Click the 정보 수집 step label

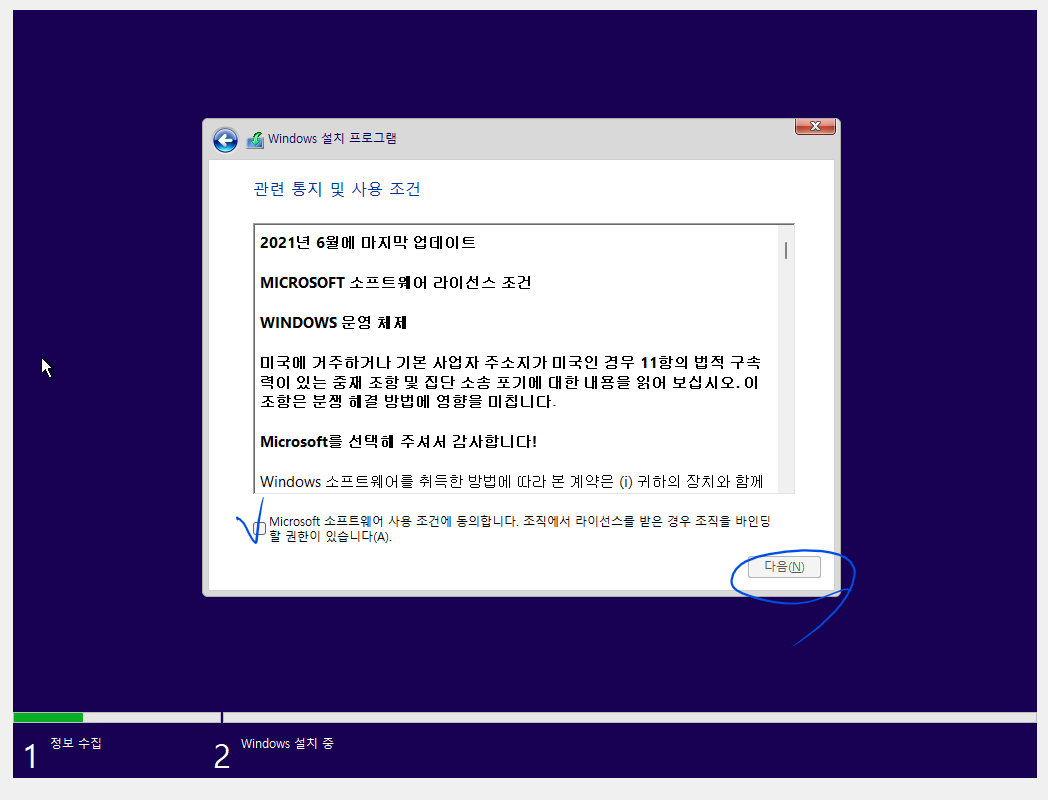76,743
